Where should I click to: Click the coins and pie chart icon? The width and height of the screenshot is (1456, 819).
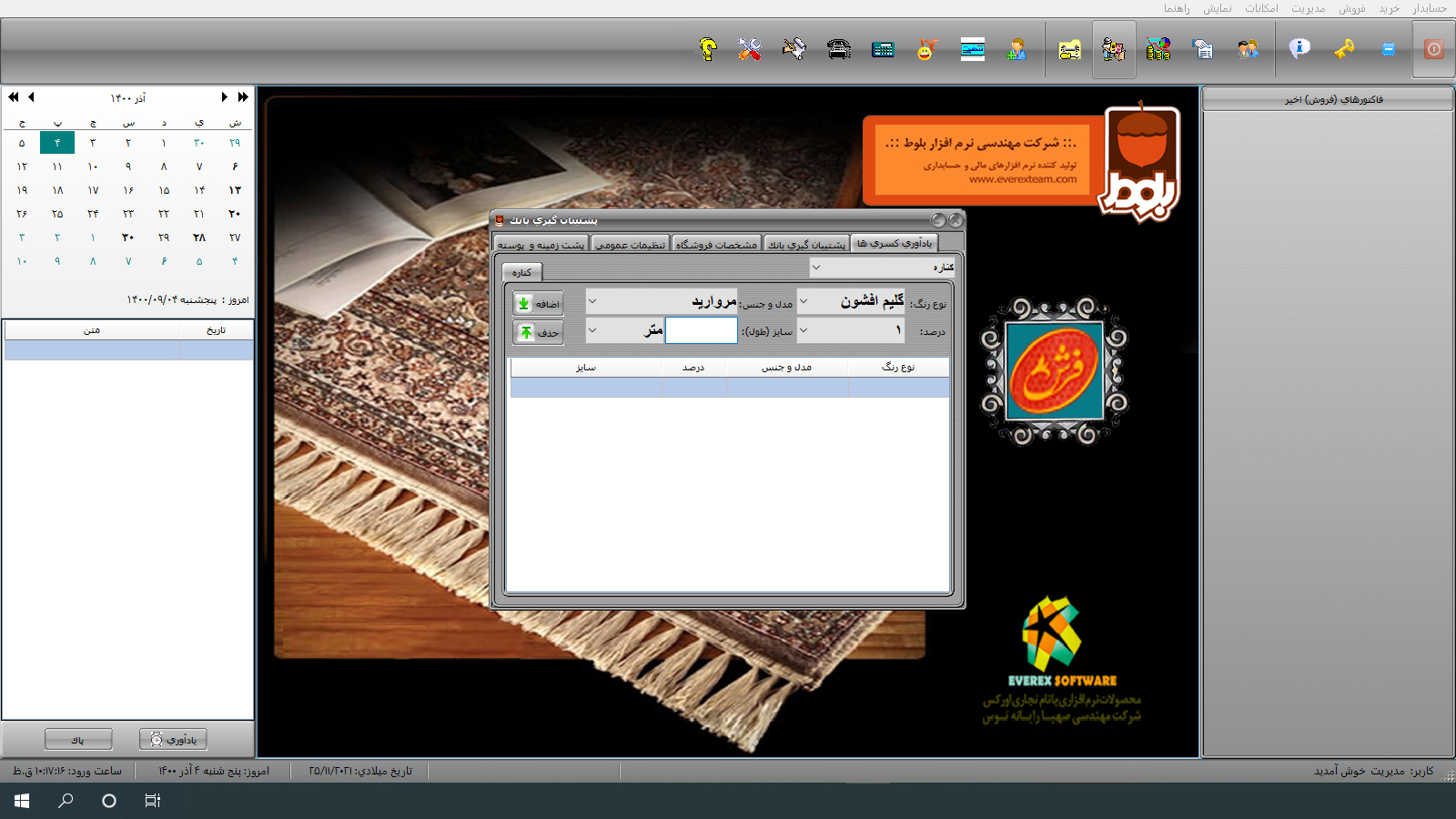pos(1158,49)
